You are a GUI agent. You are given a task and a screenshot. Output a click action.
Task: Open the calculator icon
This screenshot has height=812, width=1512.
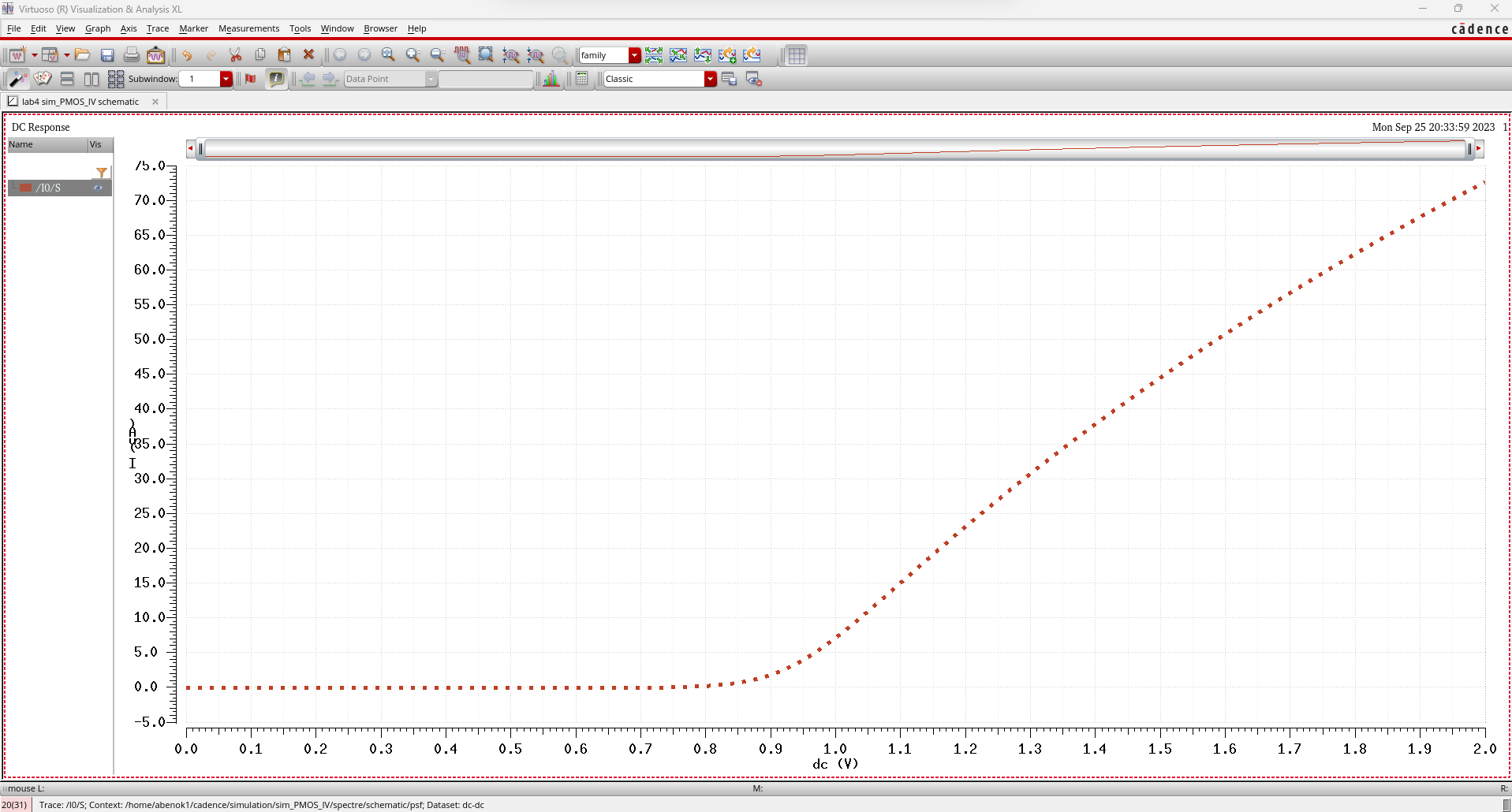[x=582, y=79]
